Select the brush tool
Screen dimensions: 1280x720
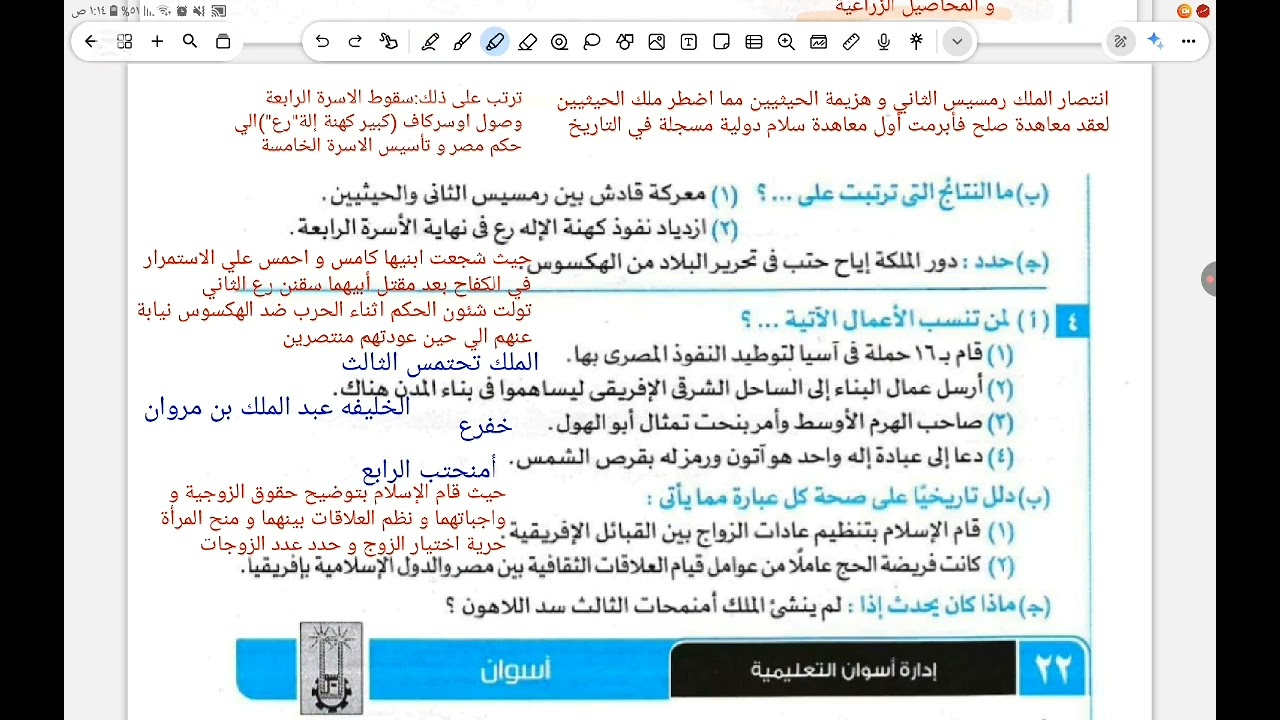pyautogui.click(x=462, y=42)
